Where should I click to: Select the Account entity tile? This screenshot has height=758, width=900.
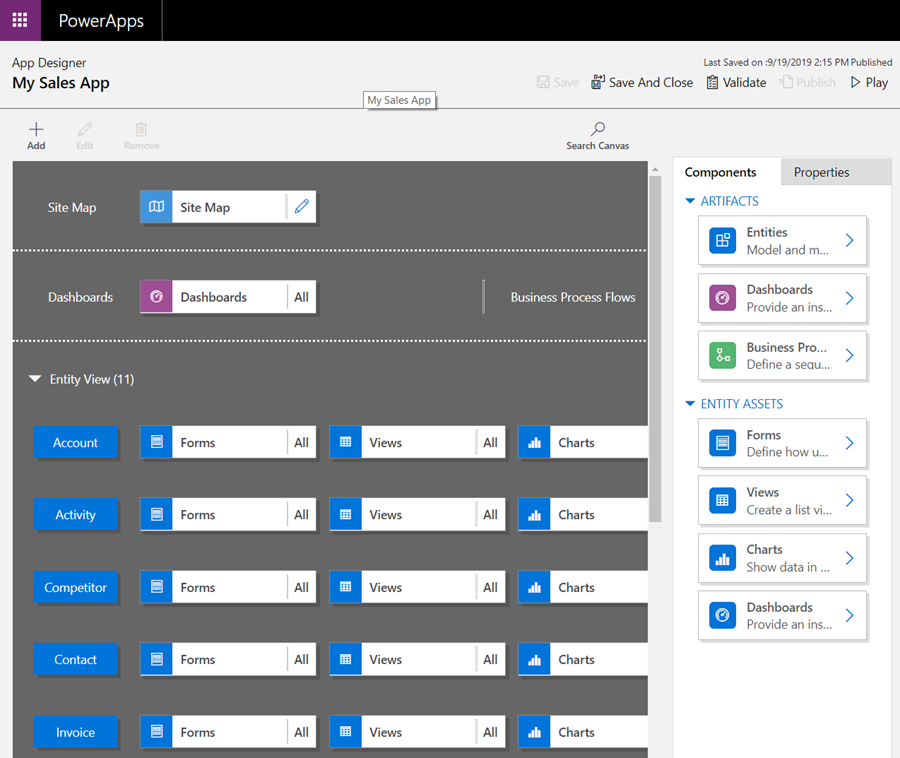point(75,442)
